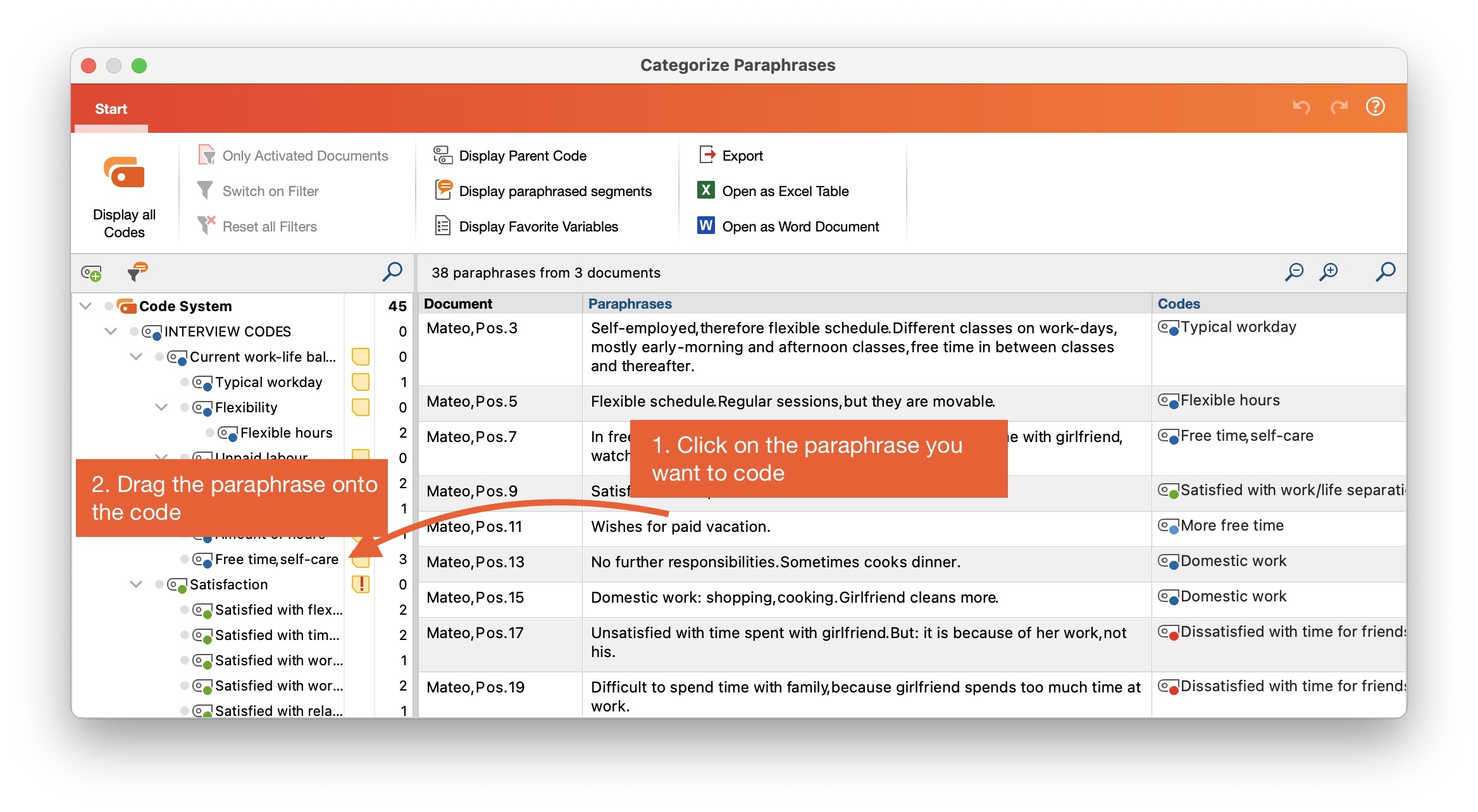1478x812 pixels.
Task: Click the Excel table icon
Action: point(706,190)
